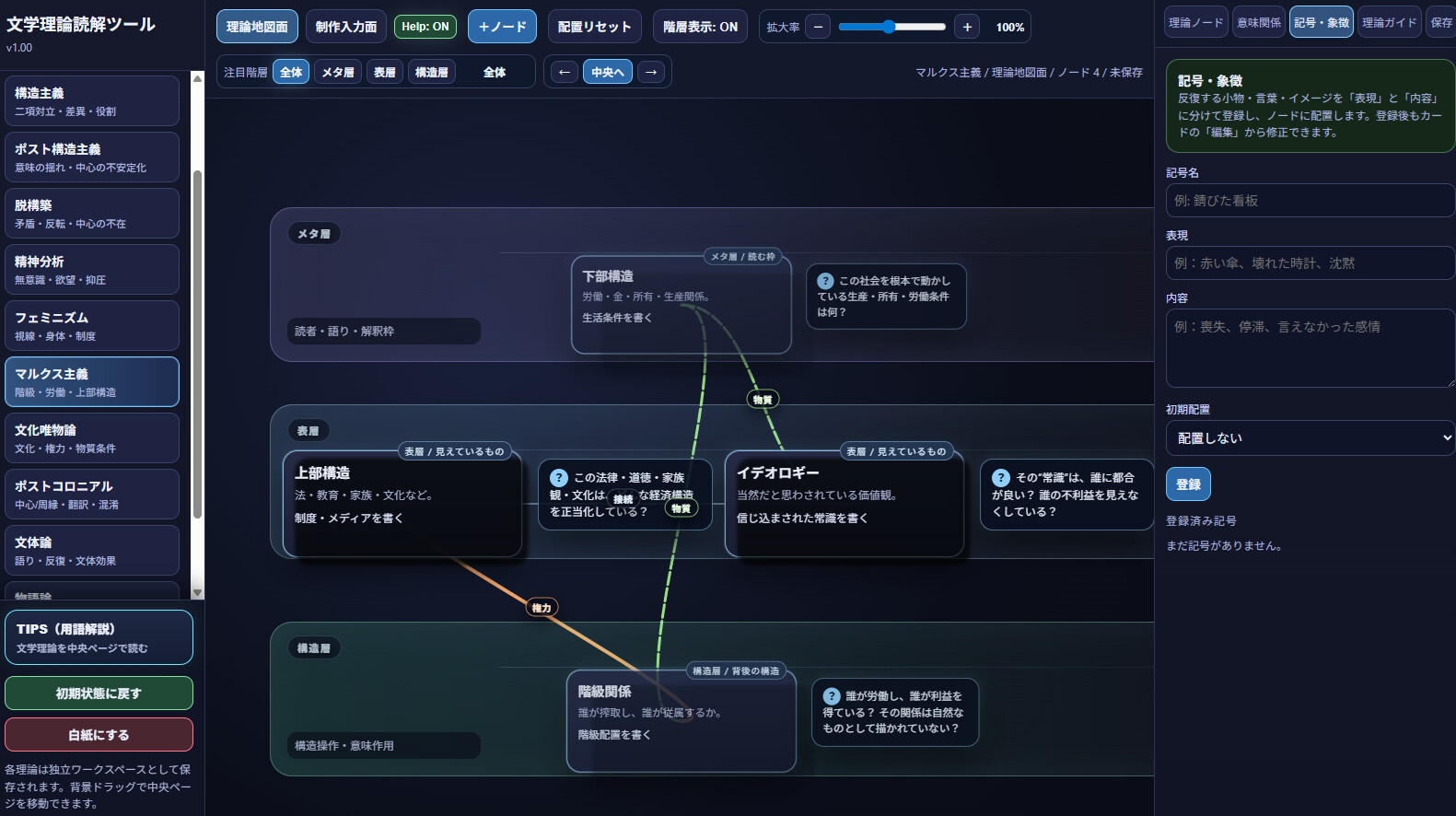Image resolution: width=1456 pixels, height=816 pixels.
Task: Click the right arrow navigation button
Action: pos(651,72)
